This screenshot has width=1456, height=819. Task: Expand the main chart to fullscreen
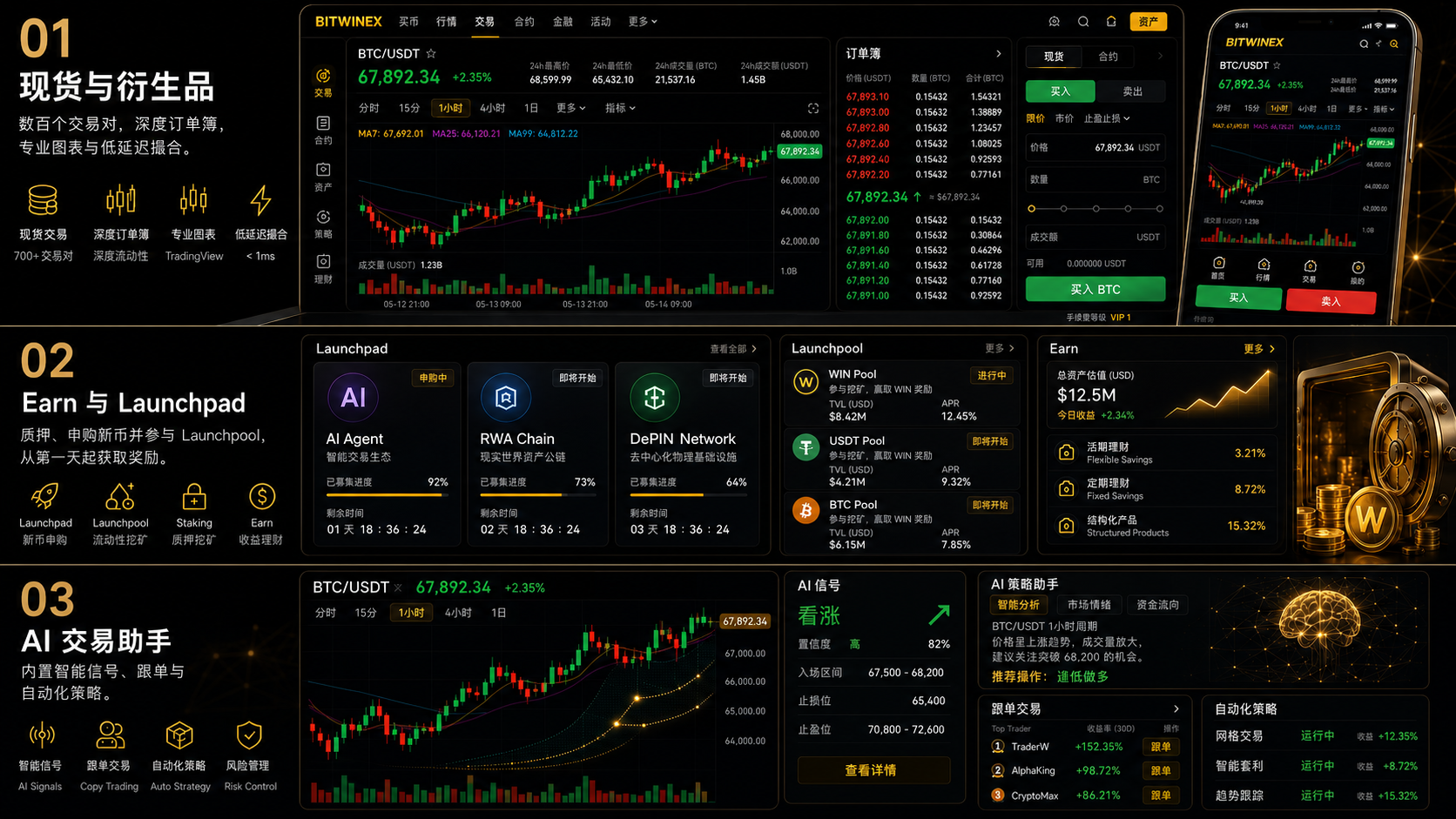pyautogui.click(x=812, y=108)
